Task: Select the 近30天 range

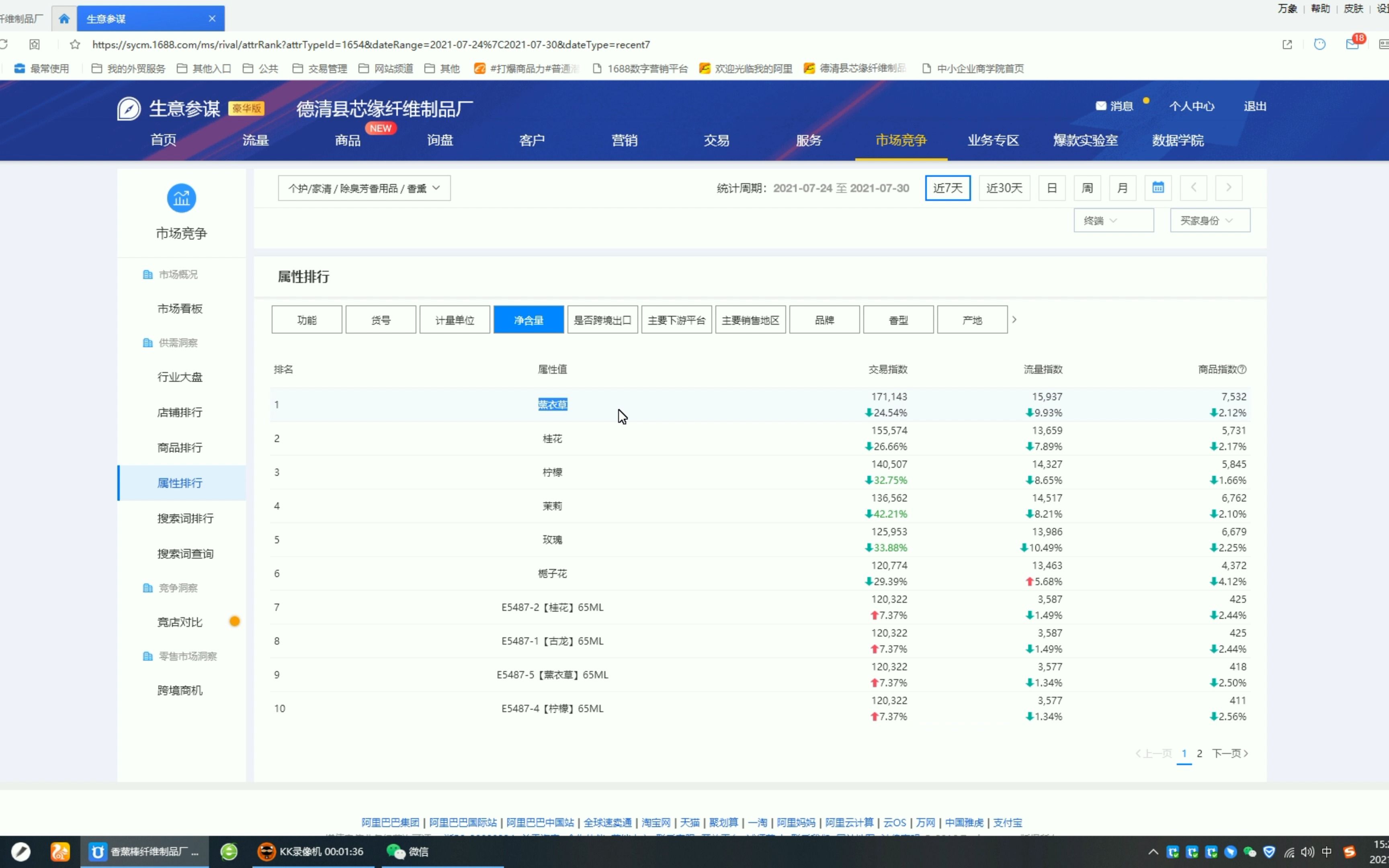Action: click(x=1004, y=188)
